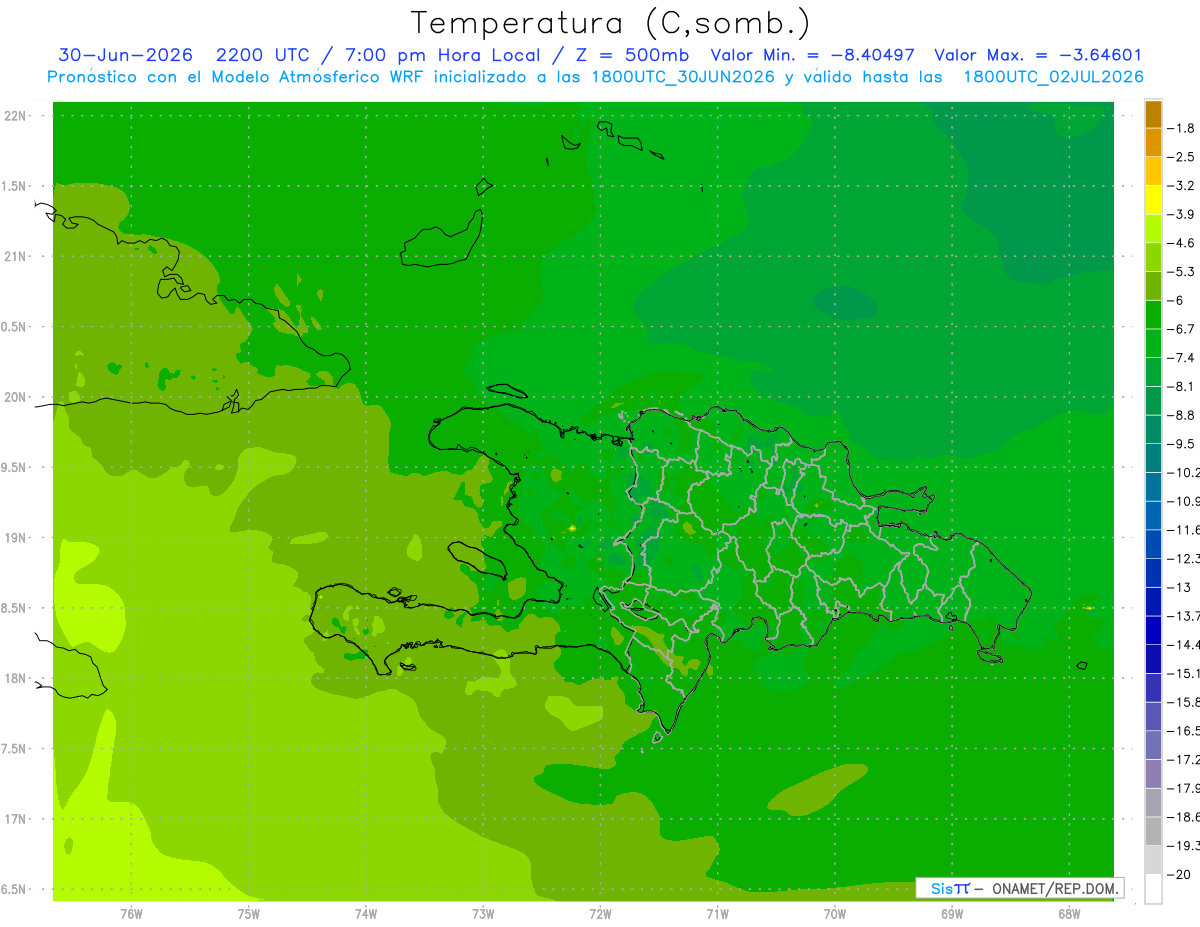This screenshot has width=1200, height=927.
Task: Select the date text "30-Jun-2026"
Action: [125, 55]
